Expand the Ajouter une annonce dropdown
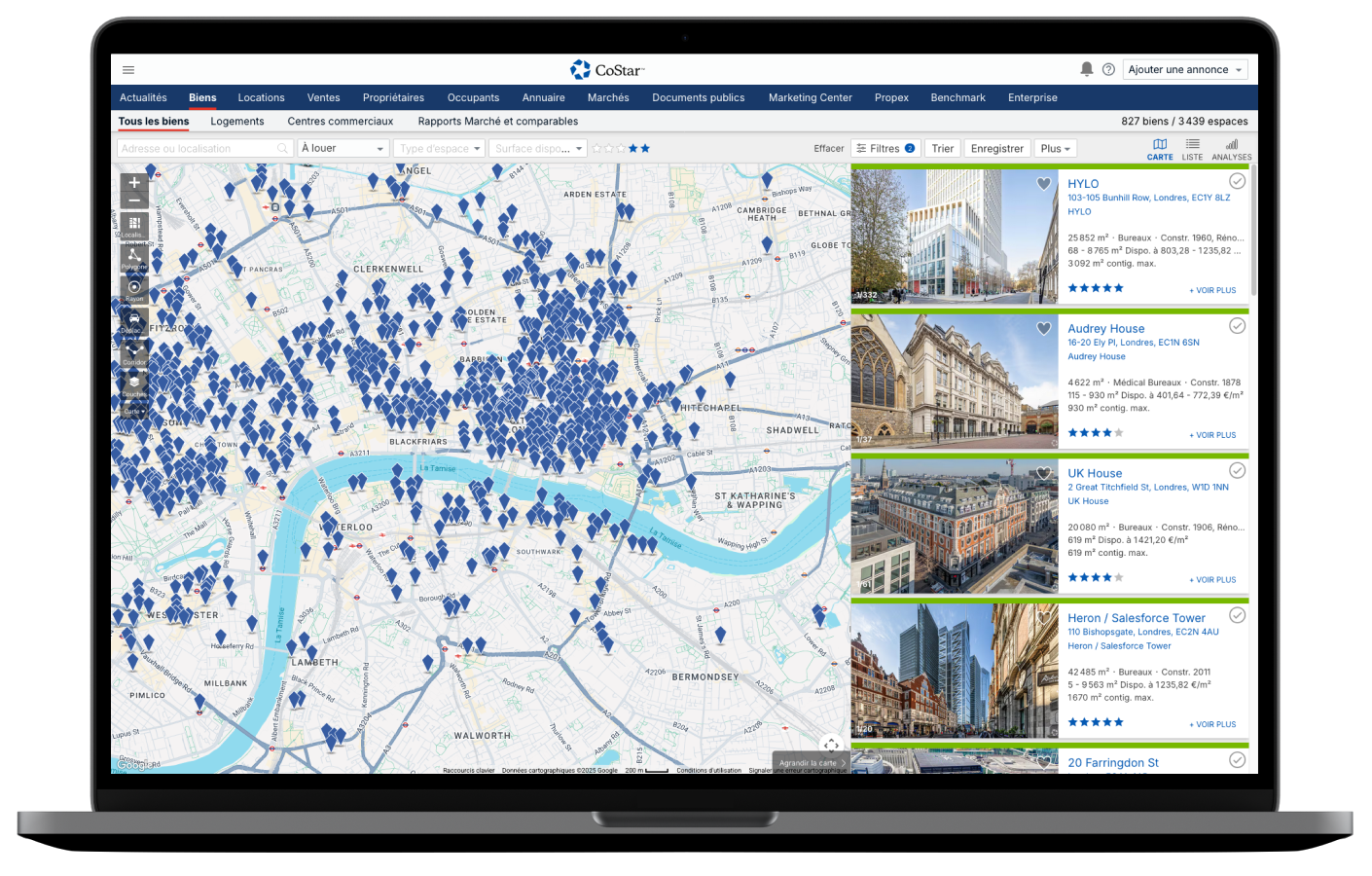Viewport: 1372px width, 876px height. coord(1185,70)
